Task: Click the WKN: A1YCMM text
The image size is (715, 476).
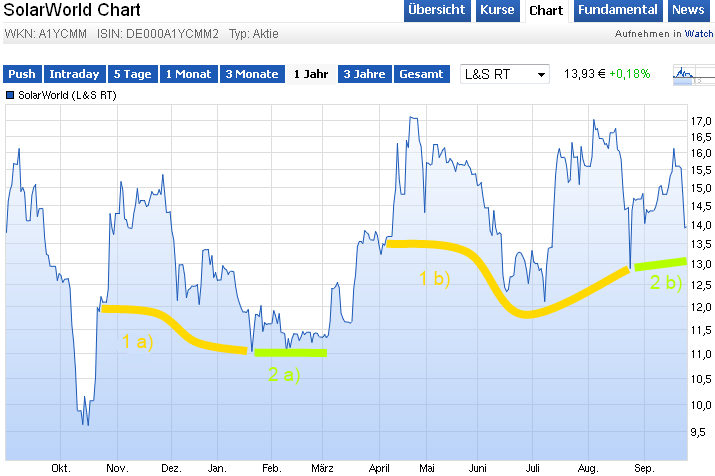Action: [46, 34]
